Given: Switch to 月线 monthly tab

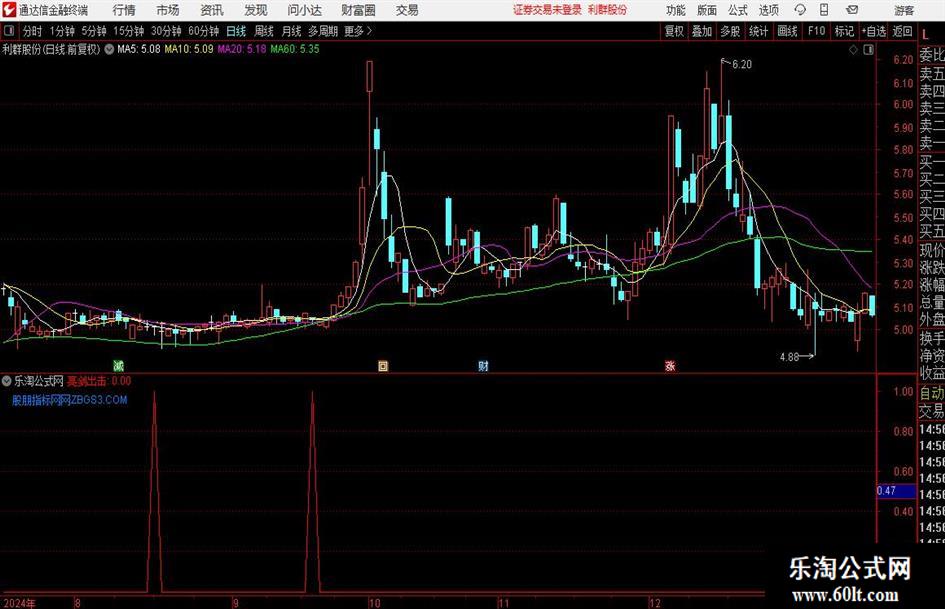Looking at the screenshot, I should 291,31.
